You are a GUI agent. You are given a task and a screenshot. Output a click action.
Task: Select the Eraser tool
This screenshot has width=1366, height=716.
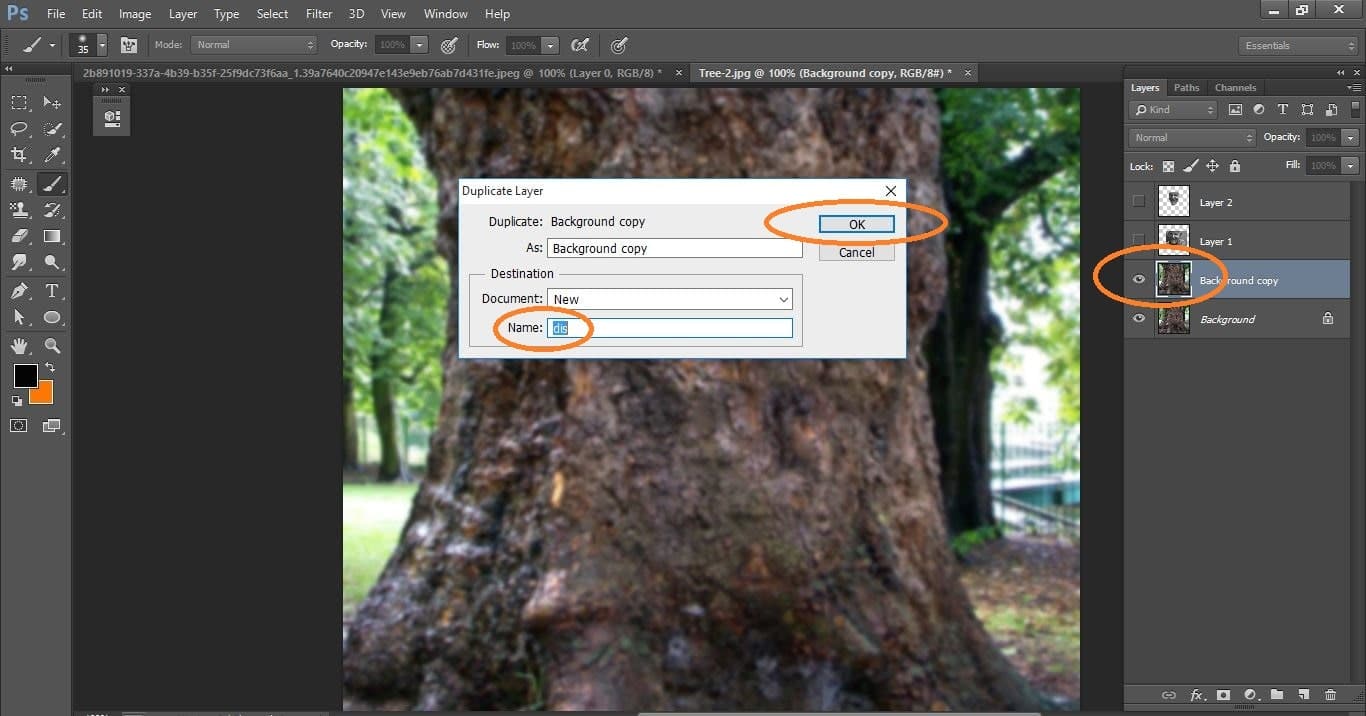tap(18, 236)
